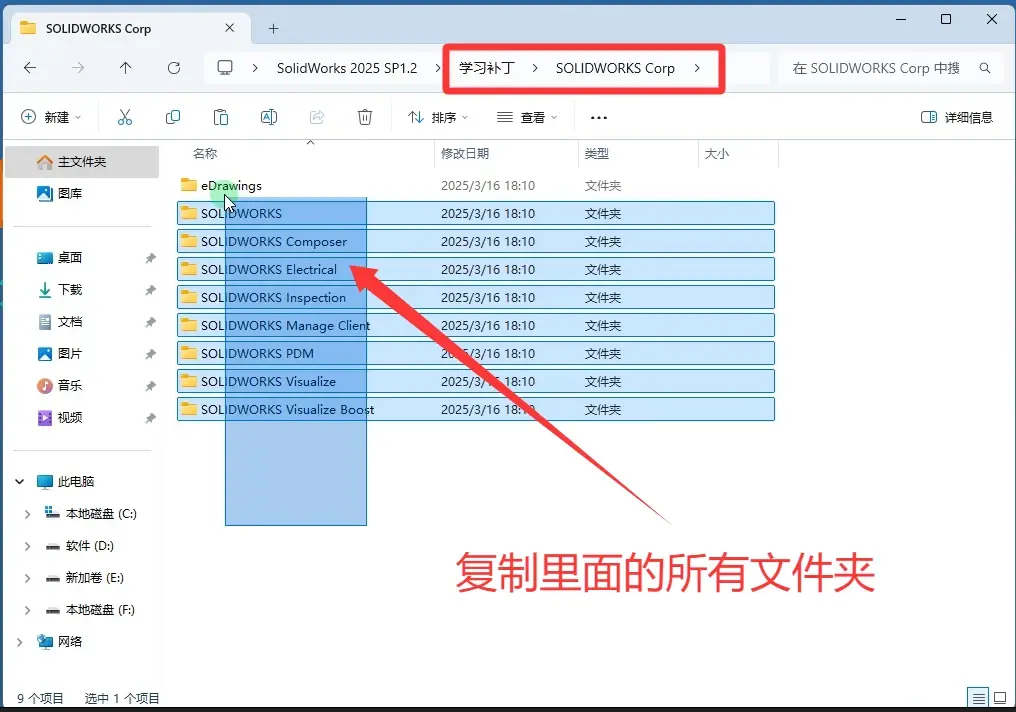1016x712 pixels.
Task: Open the three-dot more options menu
Action: pos(599,117)
